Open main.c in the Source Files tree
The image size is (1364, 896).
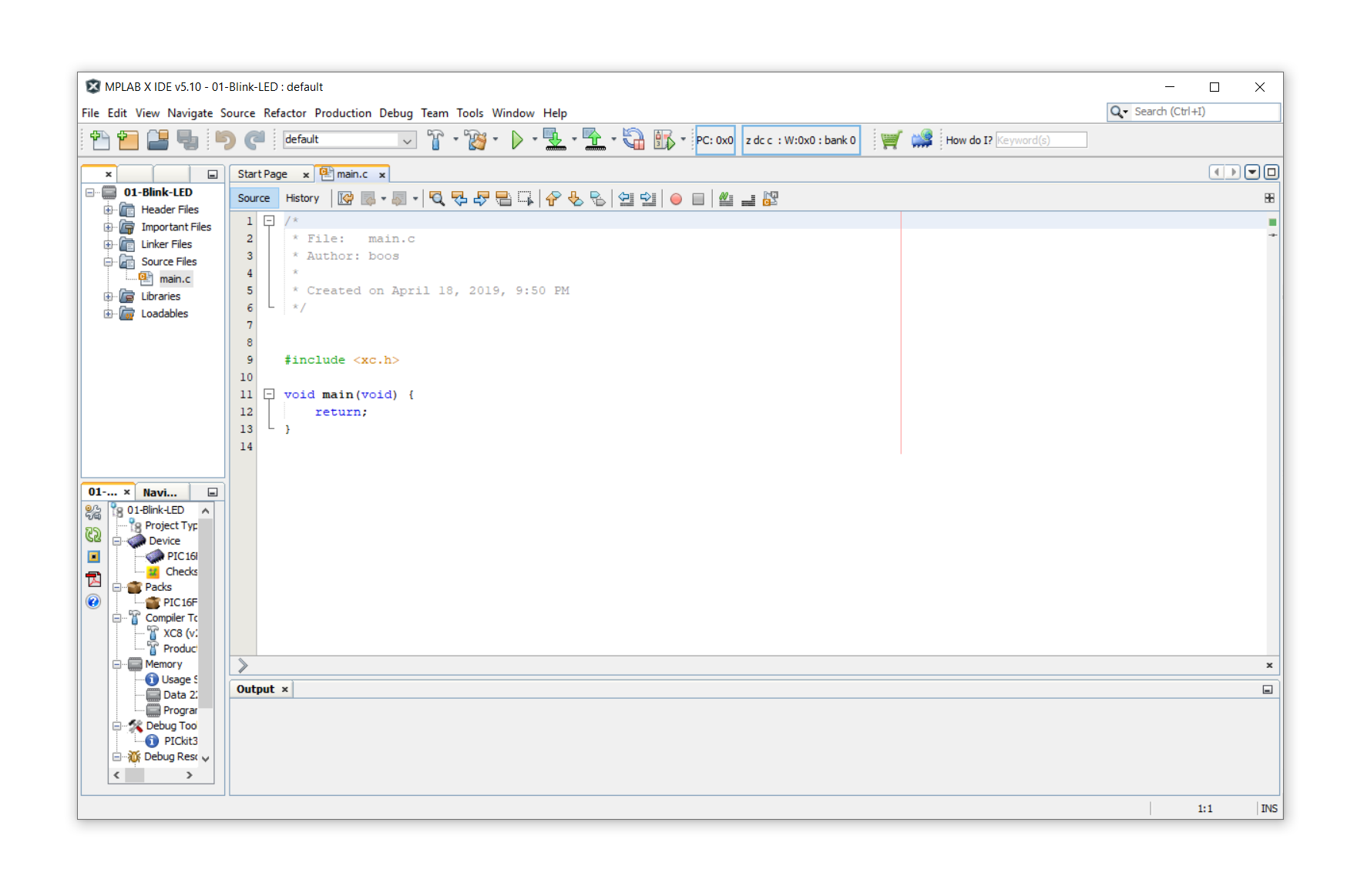click(175, 279)
